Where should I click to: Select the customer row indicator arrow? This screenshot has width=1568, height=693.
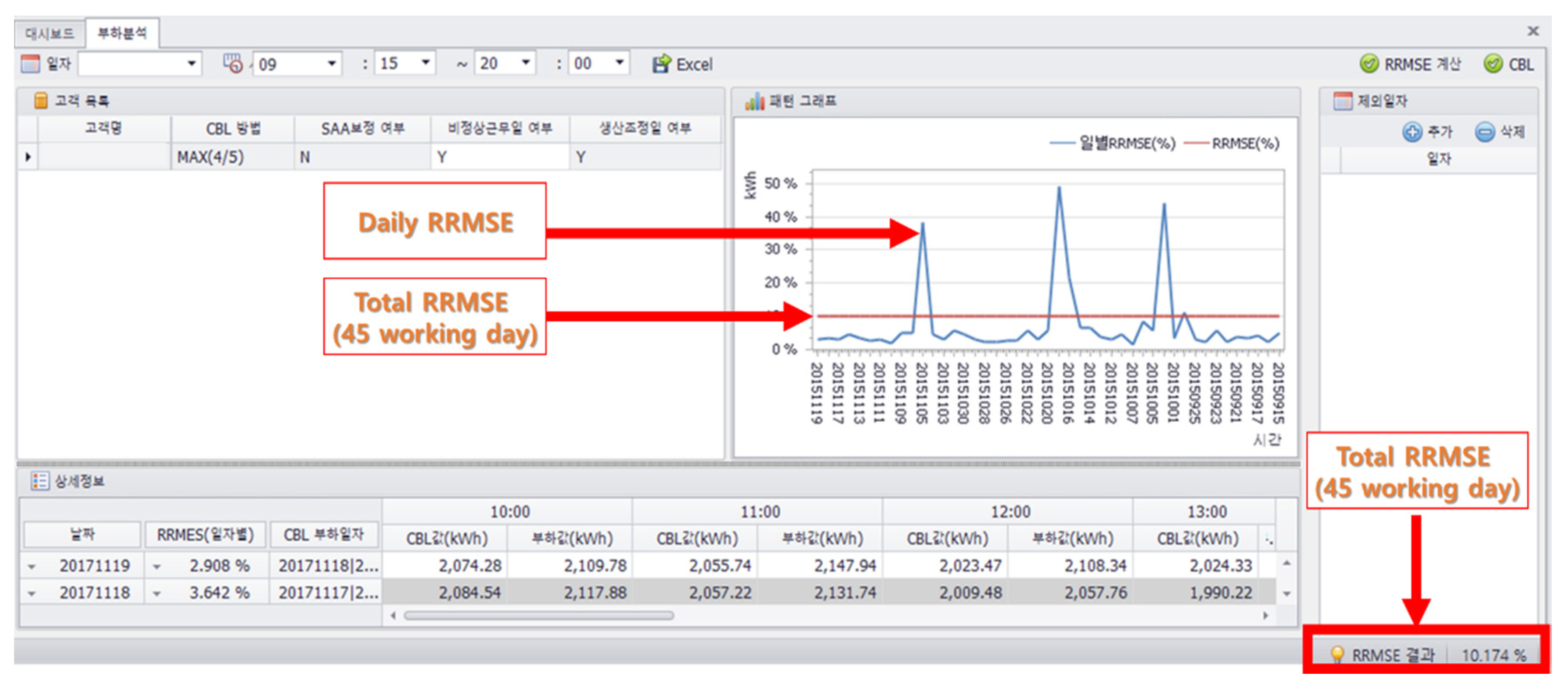[x=28, y=157]
